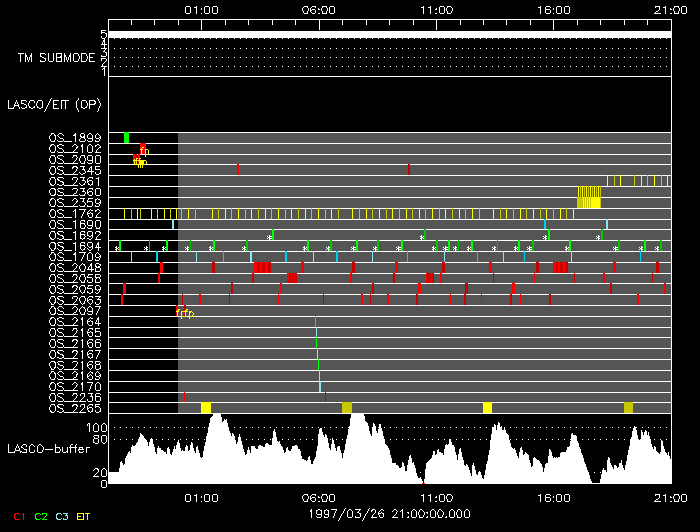This screenshot has height=532, width=700.
Task: Select the C3 legend label
Action: point(64,516)
